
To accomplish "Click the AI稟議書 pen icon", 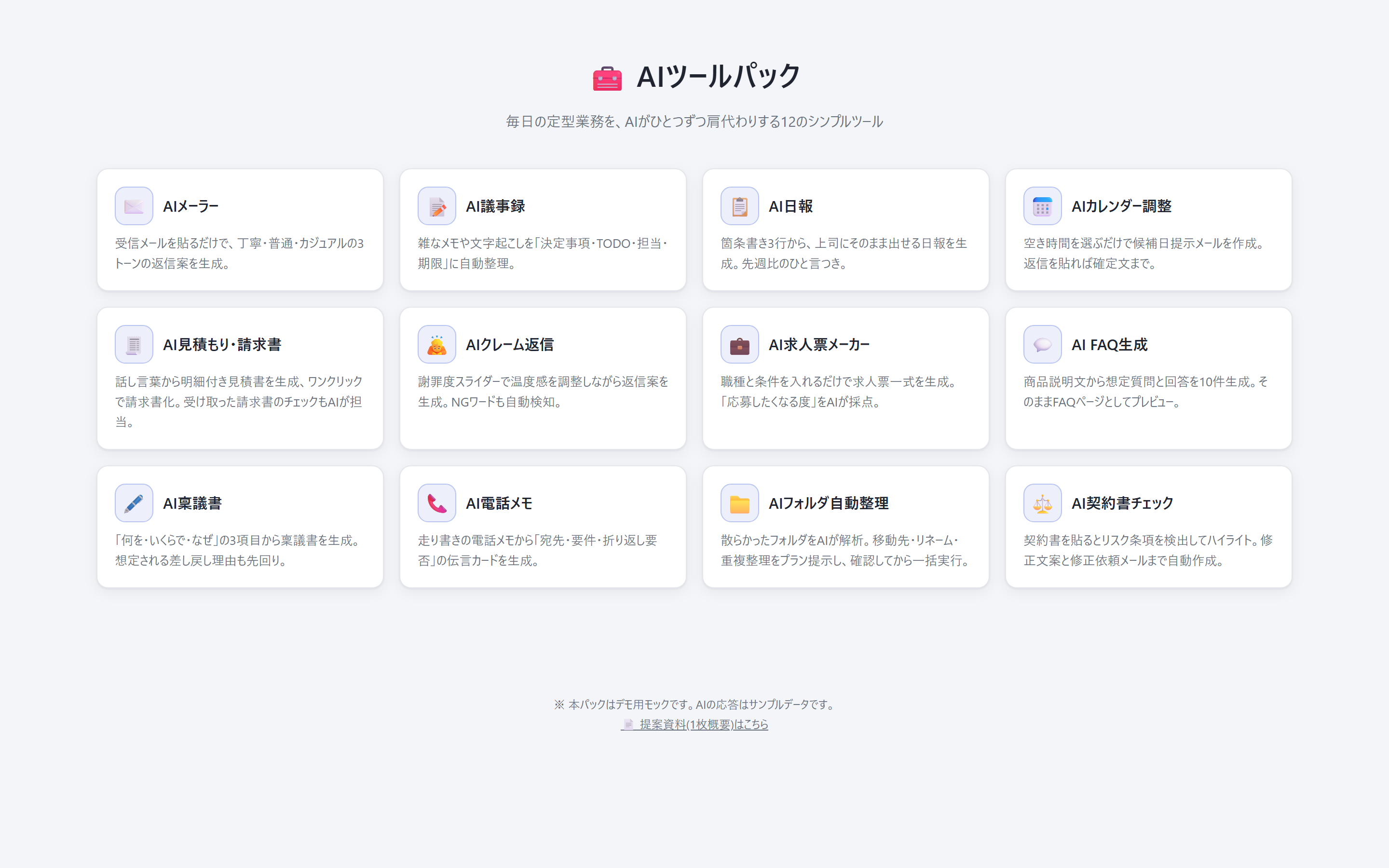I will click(134, 503).
